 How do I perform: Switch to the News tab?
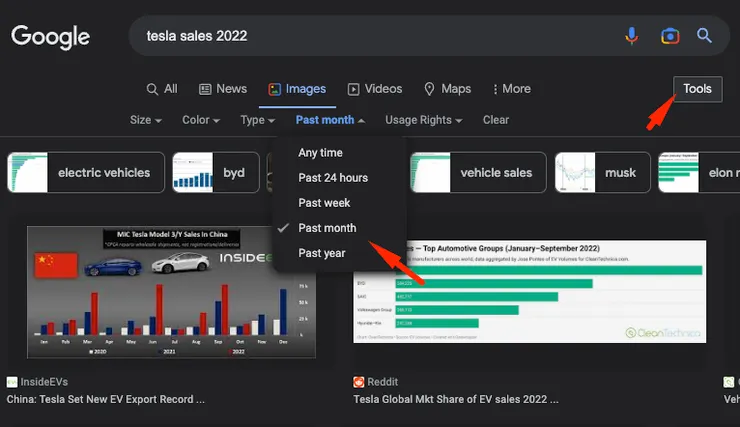[x=223, y=89]
